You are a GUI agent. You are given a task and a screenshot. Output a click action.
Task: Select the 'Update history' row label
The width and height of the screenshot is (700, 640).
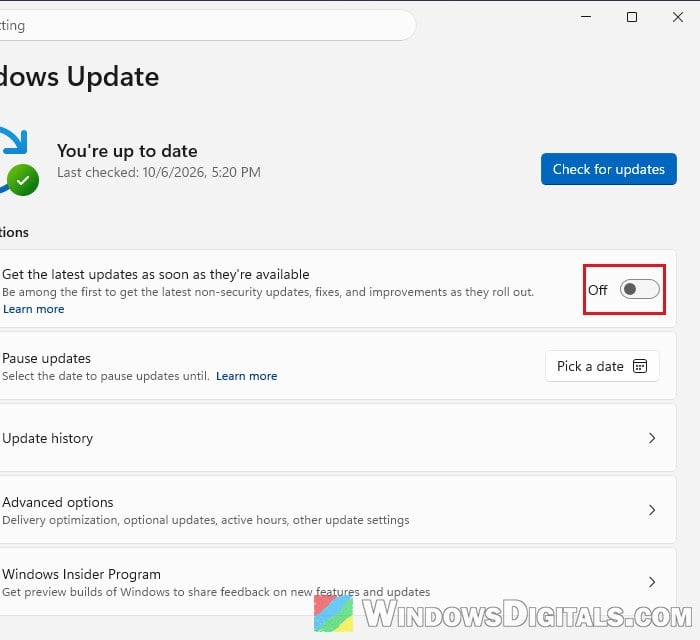47,438
